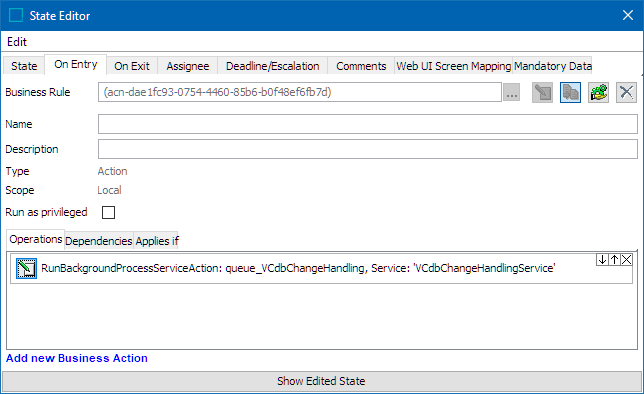Select the Dependencies sub-tab

click(99, 241)
